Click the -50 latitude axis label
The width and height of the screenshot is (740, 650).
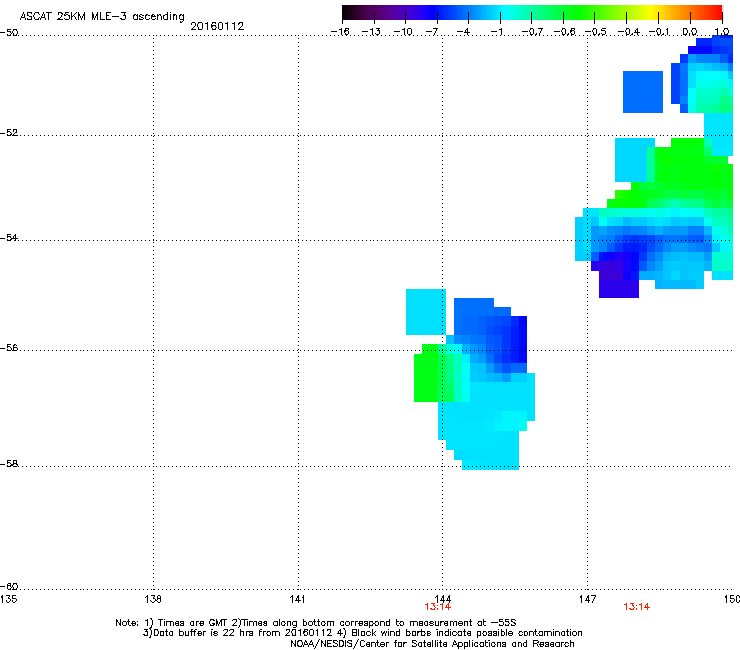coord(9,33)
